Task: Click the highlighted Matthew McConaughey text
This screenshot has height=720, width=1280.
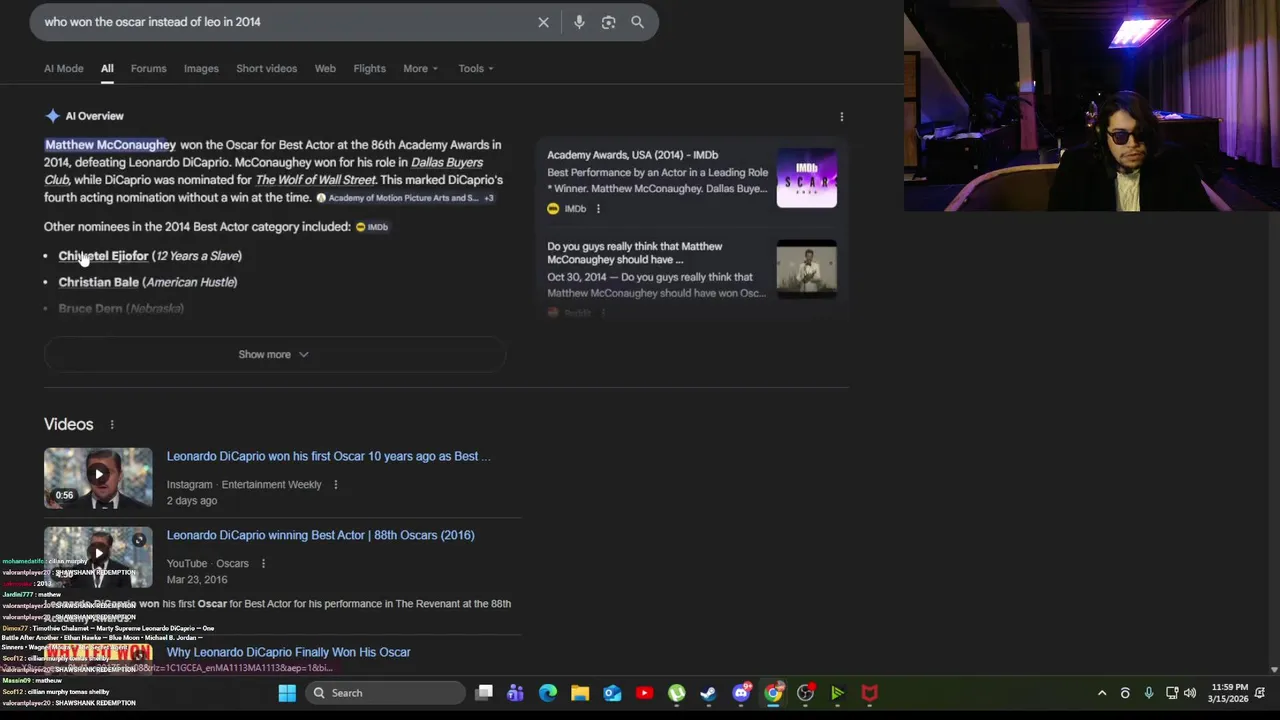Action: click(110, 145)
